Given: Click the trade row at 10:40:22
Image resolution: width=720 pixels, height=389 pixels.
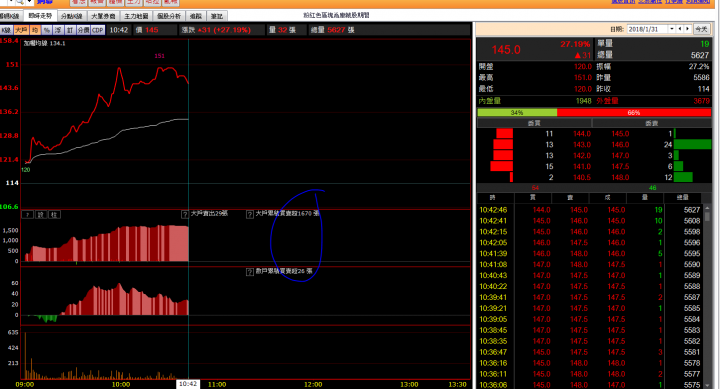Looking at the screenshot, I should [590, 287].
